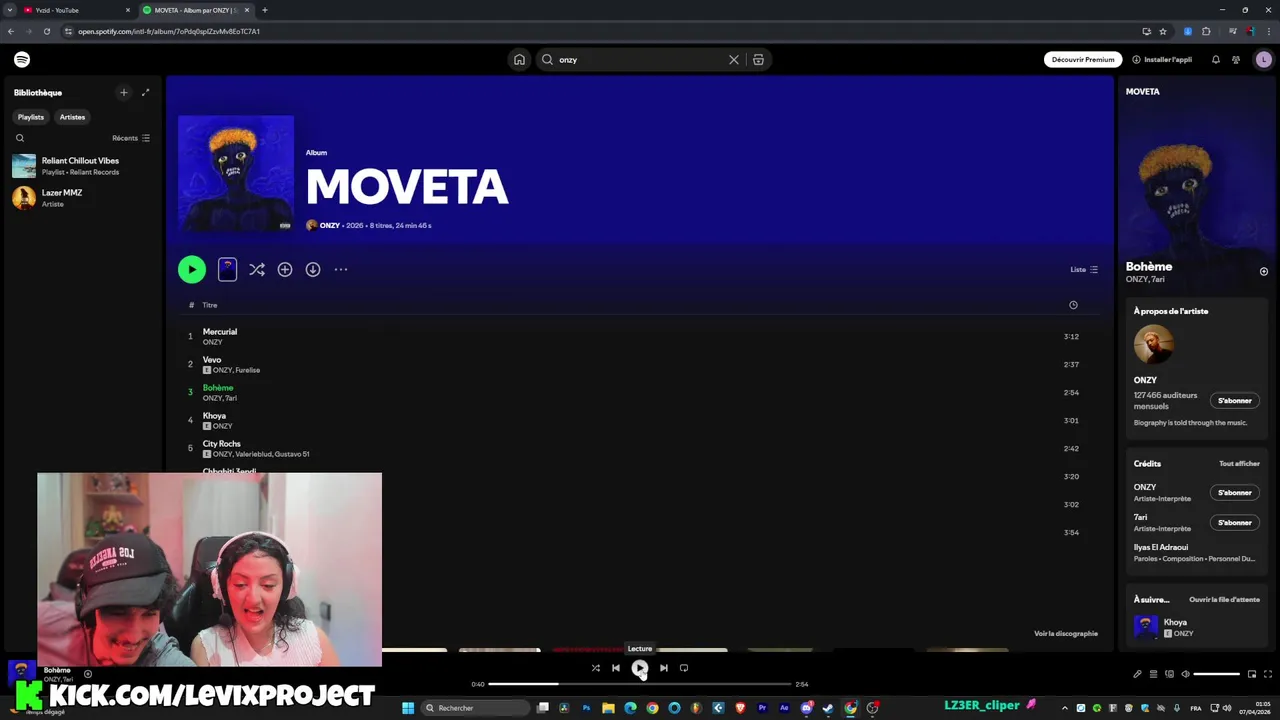Open the user profile avatar menu
The image size is (1280, 720).
click(x=1263, y=60)
